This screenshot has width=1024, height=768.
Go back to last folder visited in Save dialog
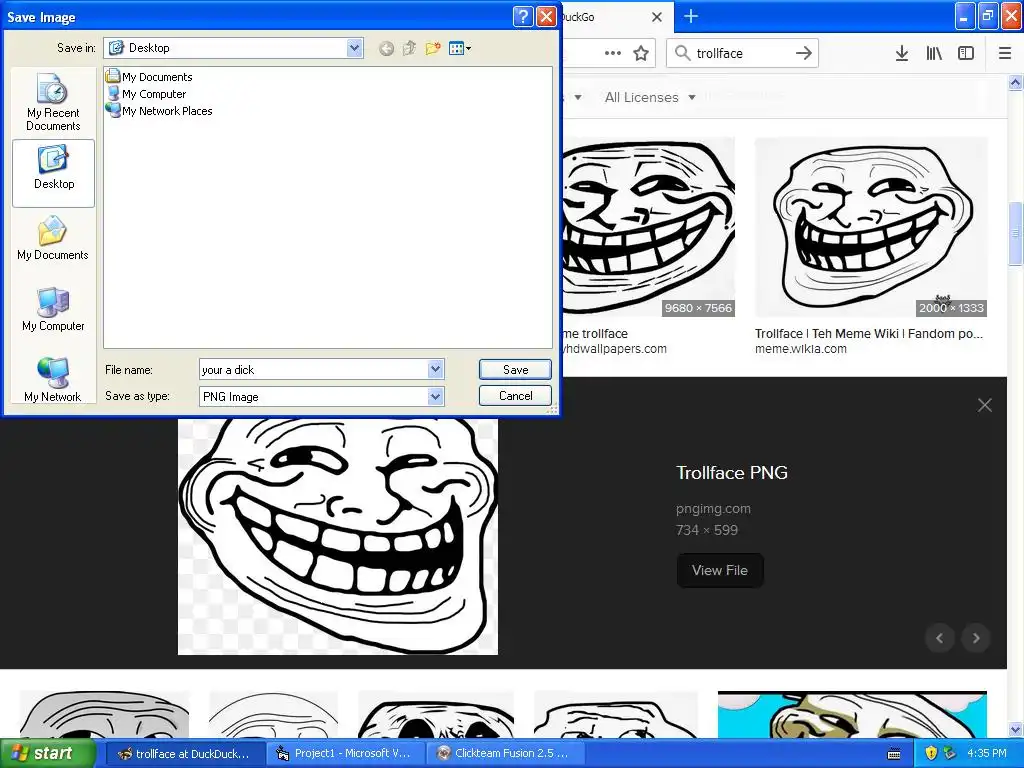click(x=386, y=48)
